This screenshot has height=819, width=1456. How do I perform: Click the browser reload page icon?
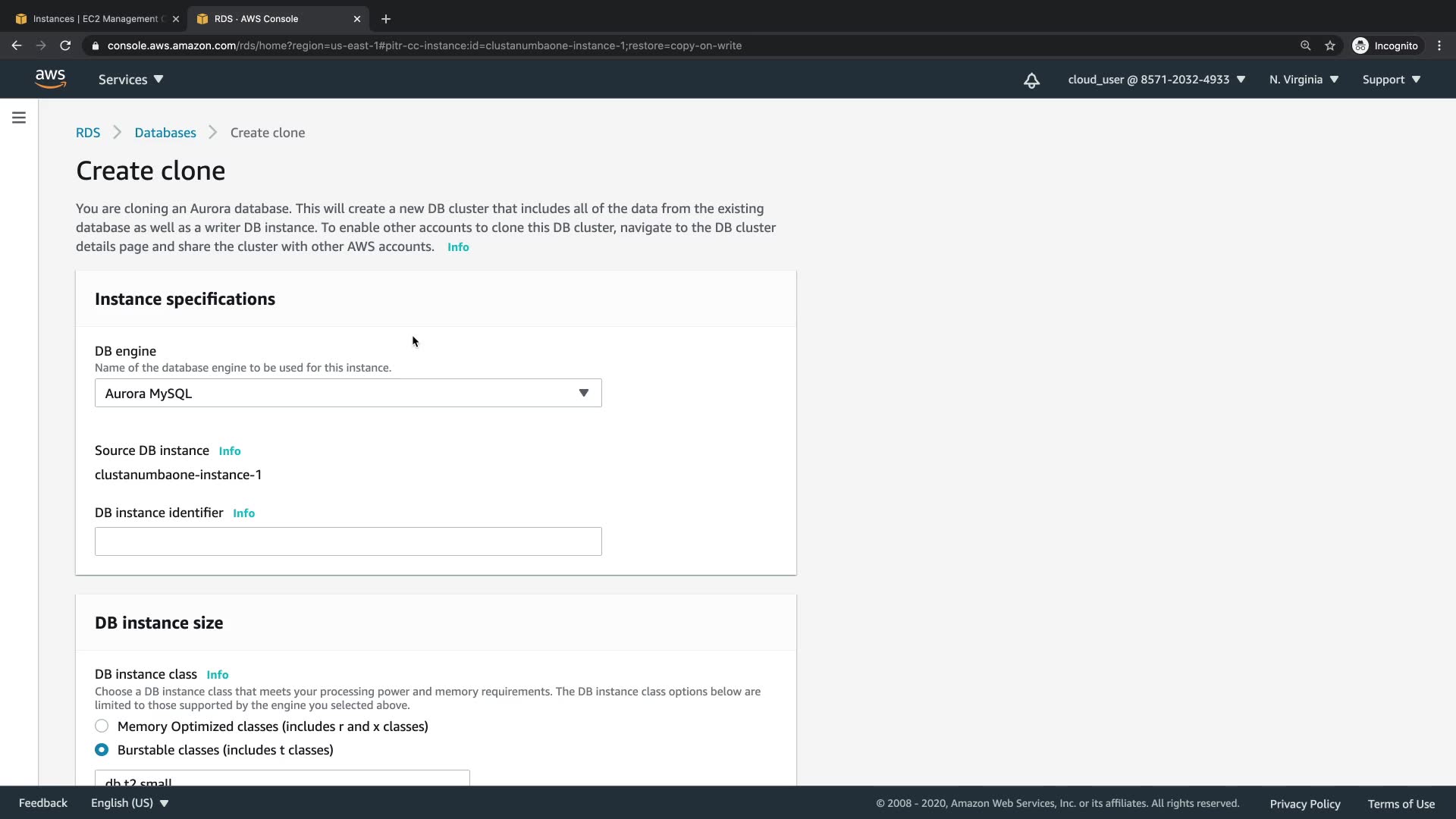pyautogui.click(x=65, y=45)
